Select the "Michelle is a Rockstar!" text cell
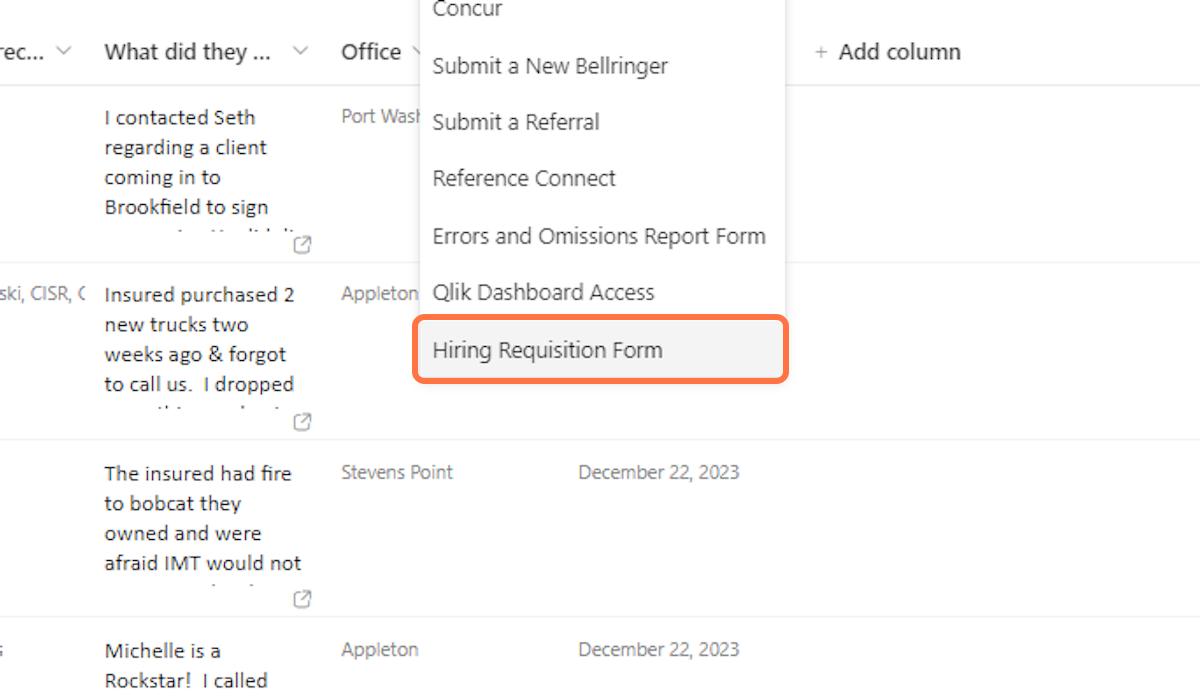The width and height of the screenshot is (1200, 699). point(186,665)
